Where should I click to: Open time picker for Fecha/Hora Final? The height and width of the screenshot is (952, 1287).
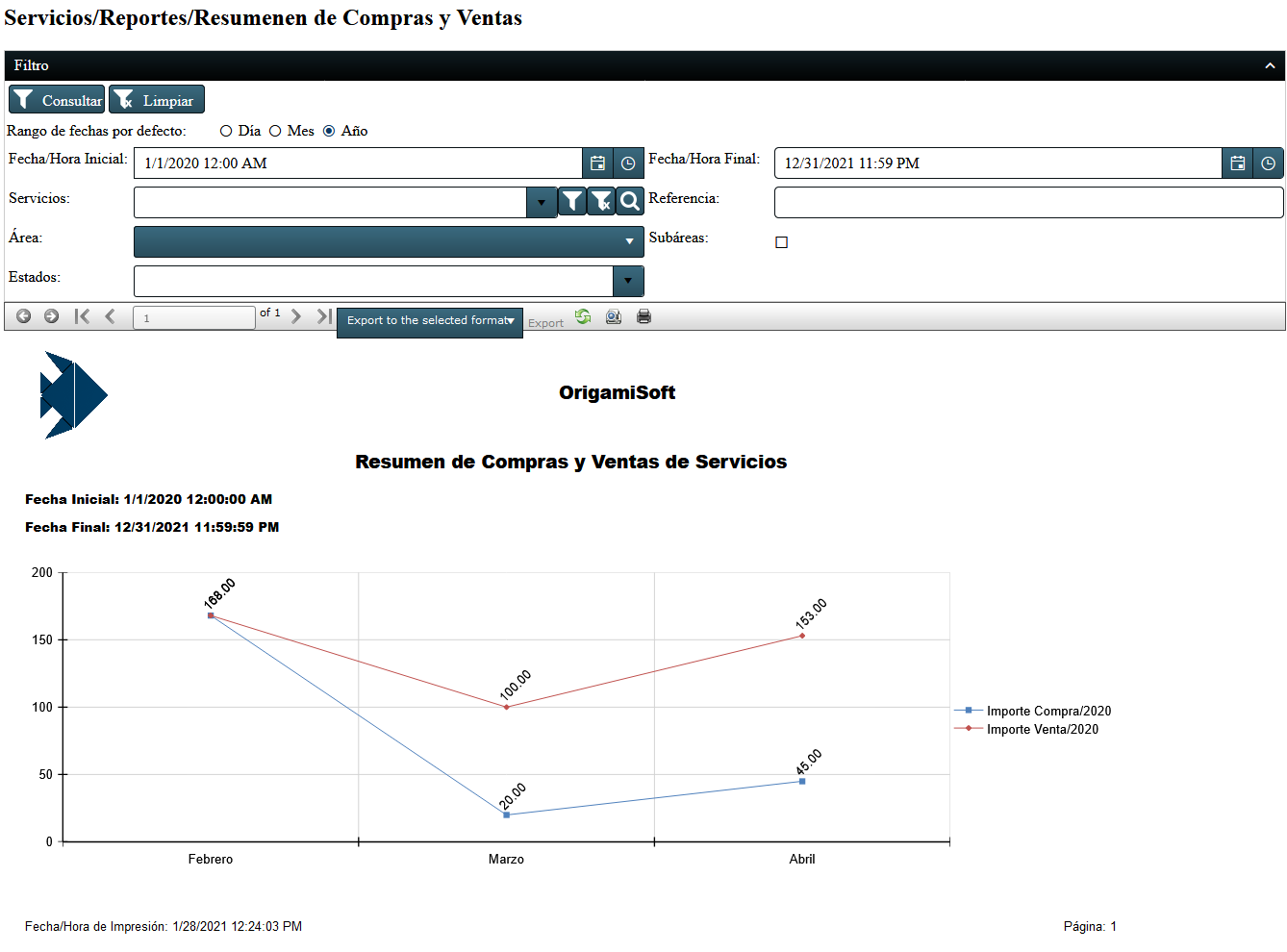click(1269, 163)
